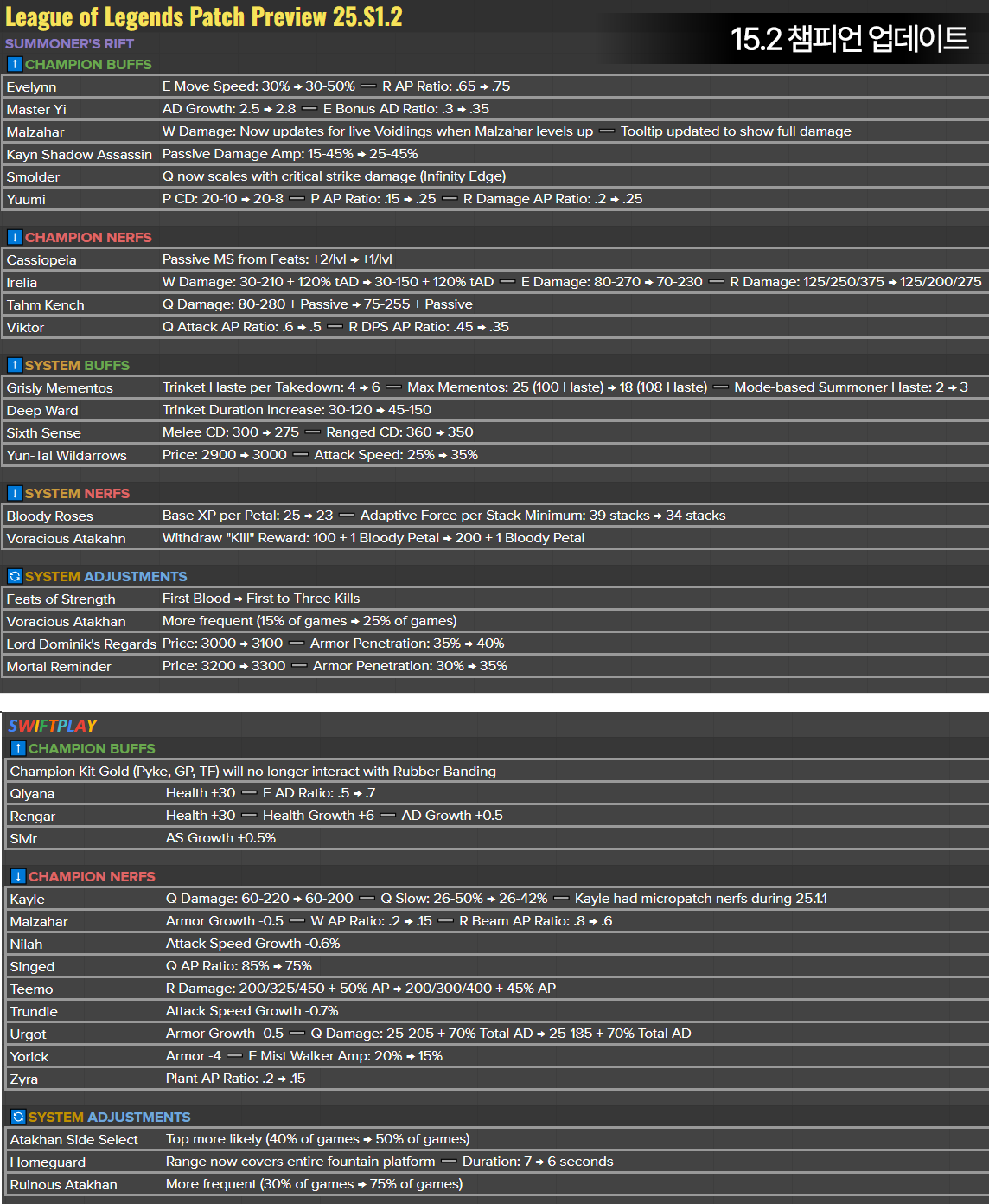Viewport: 989px width, 1204px height.
Task: Select the Master Yi row name
Action: coord(36,109)
